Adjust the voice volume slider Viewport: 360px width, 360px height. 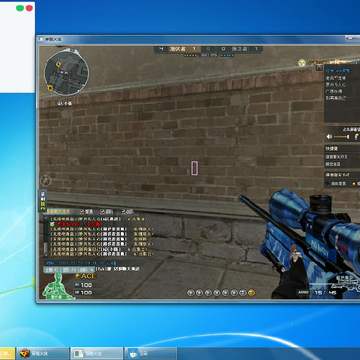[341, 137]
